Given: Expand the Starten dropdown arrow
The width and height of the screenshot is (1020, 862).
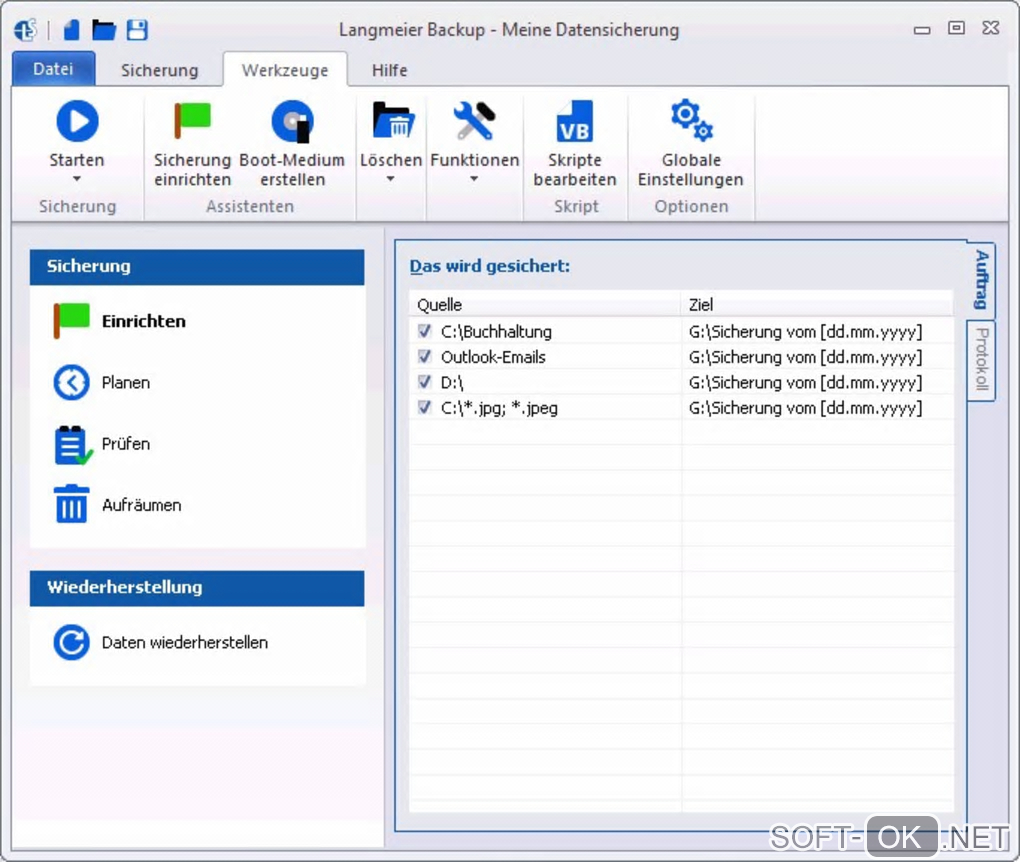Looking at the screenshot, I should point(77,180).
